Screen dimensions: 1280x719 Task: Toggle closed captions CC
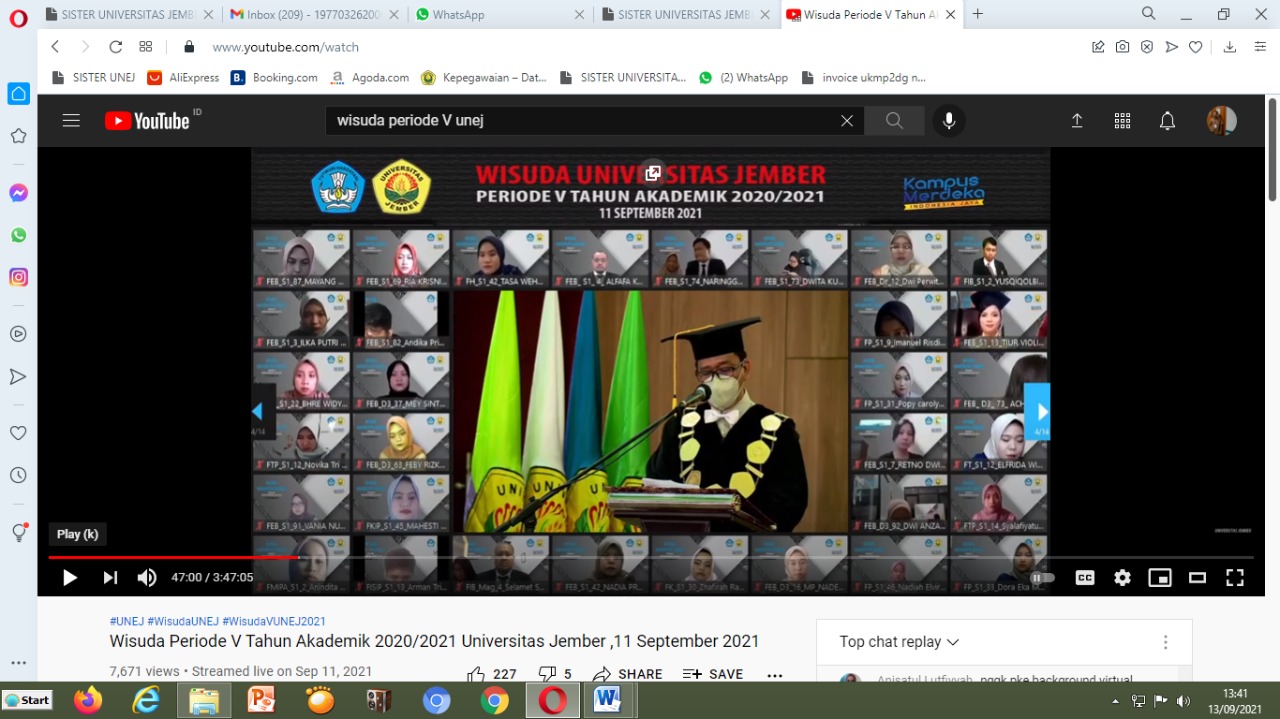click(x=1084, y=577)
